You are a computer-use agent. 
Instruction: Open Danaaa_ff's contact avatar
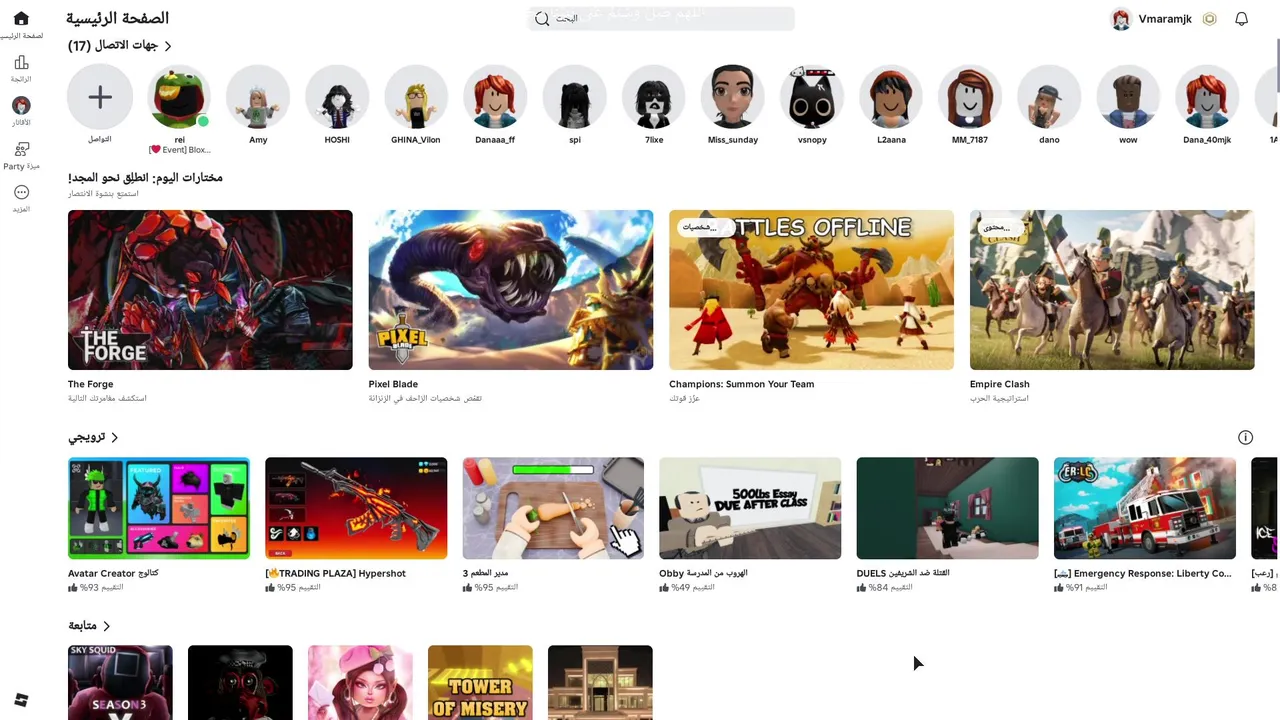(495, 97)
